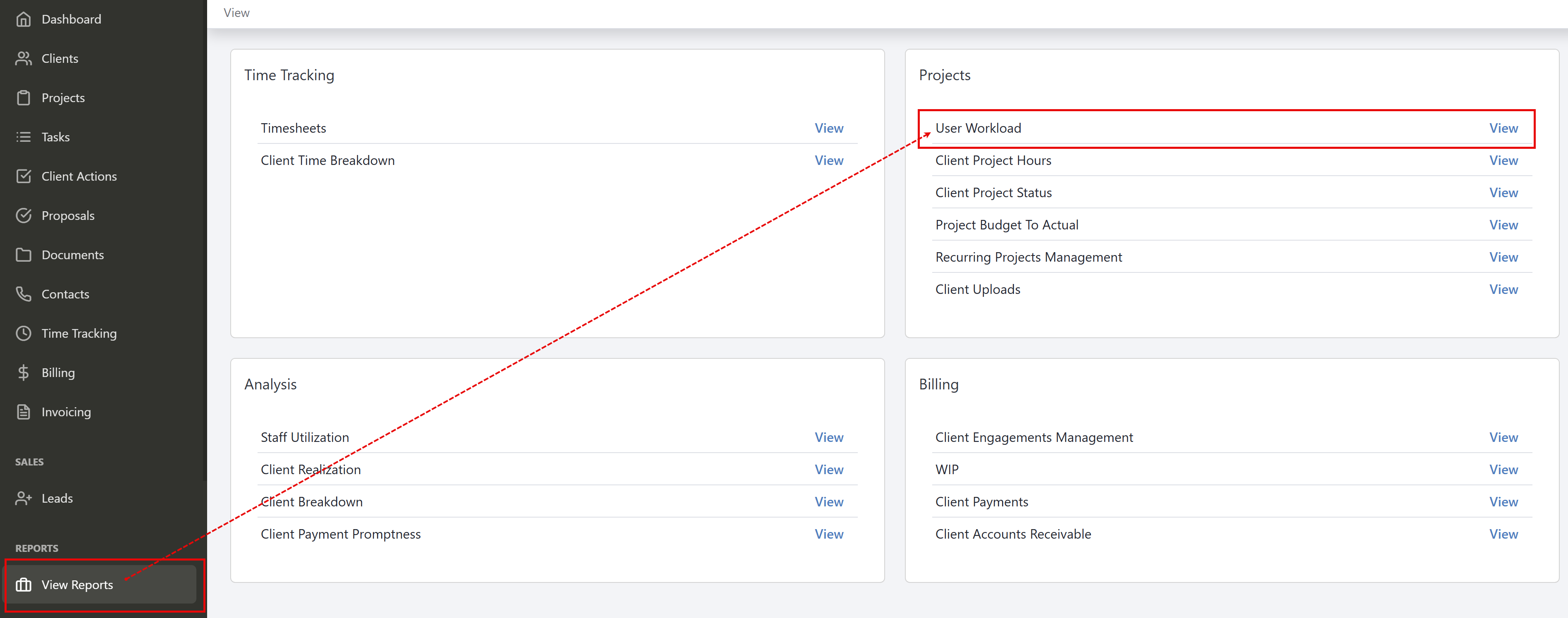1568x618 pixels.
Task: View the Client Accounts Receivable report
Action: click(x=1504, y=534)
